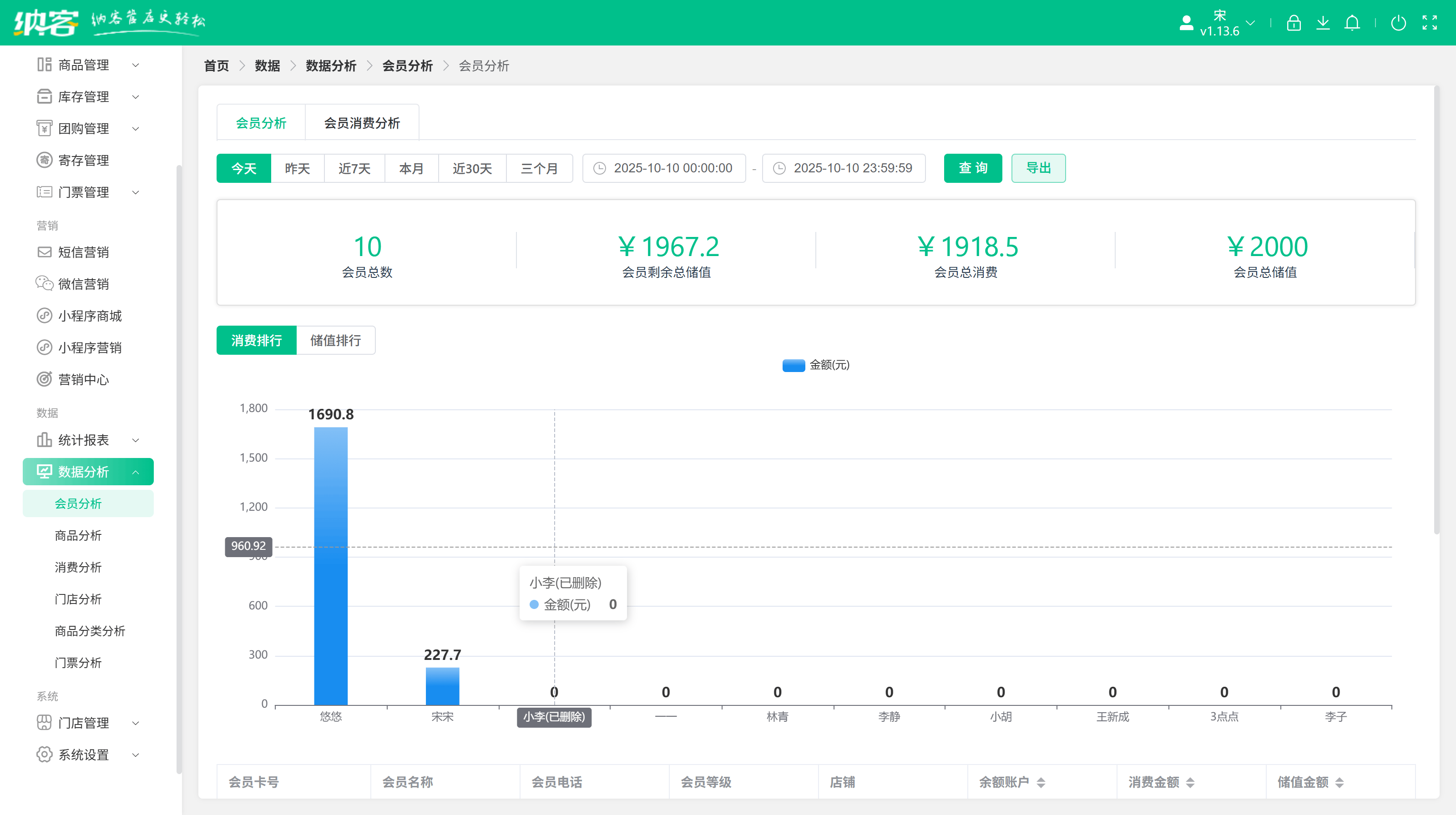Open the notification bell
Image resolution: width=1456 pixels, height=815 pixels.
click(1352, 23)
